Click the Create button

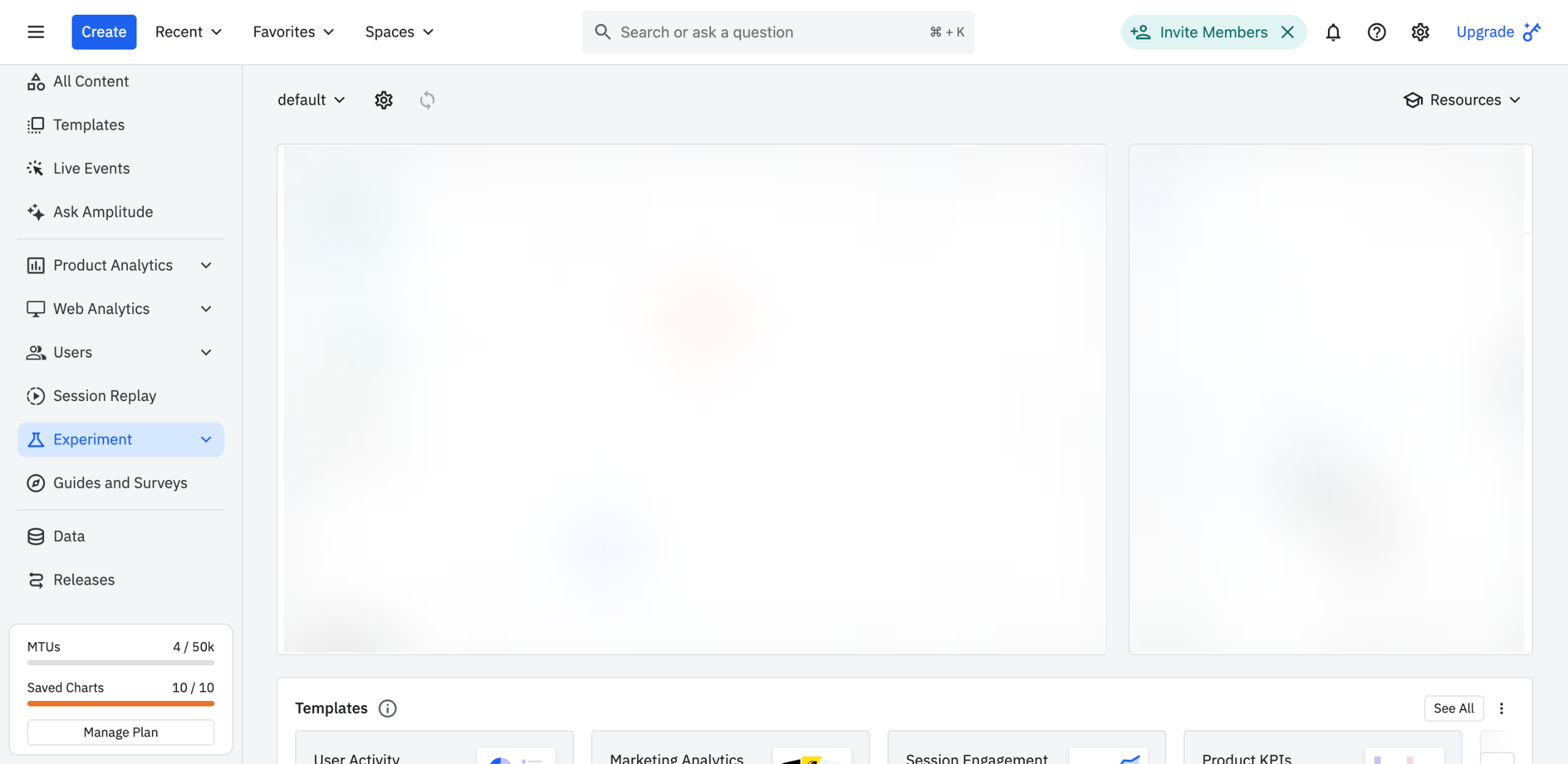(104, 32)
